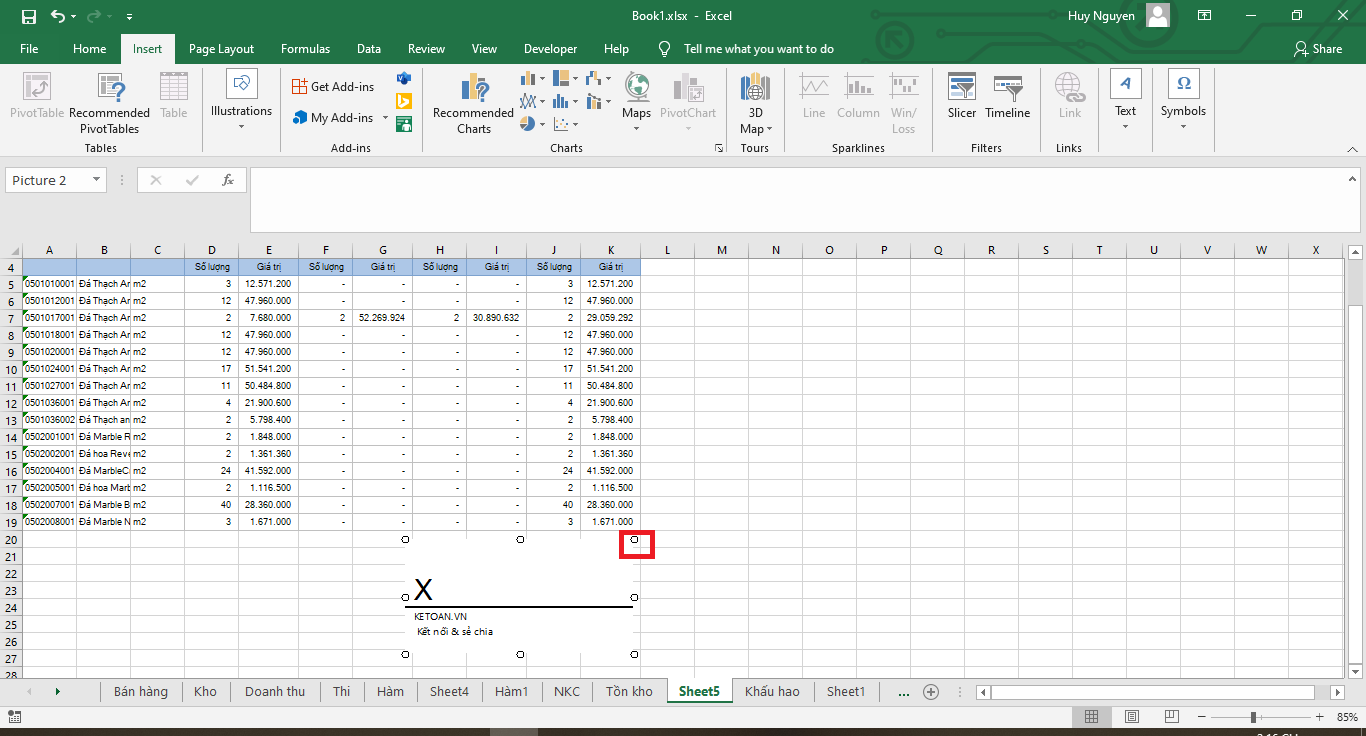Insert a Timeline filter
The image size is (1366, 736).
(x=1007, y=97)
